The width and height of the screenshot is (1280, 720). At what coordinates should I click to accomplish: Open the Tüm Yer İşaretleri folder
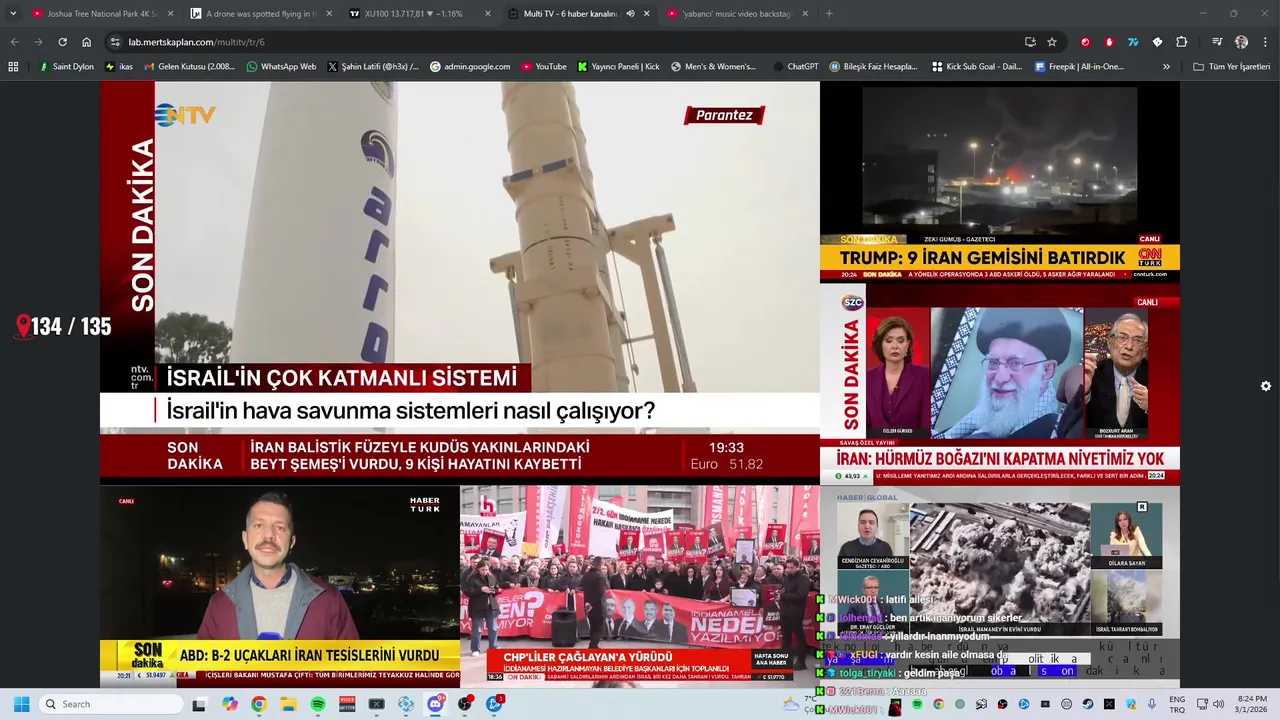[x=1232, y=67]
